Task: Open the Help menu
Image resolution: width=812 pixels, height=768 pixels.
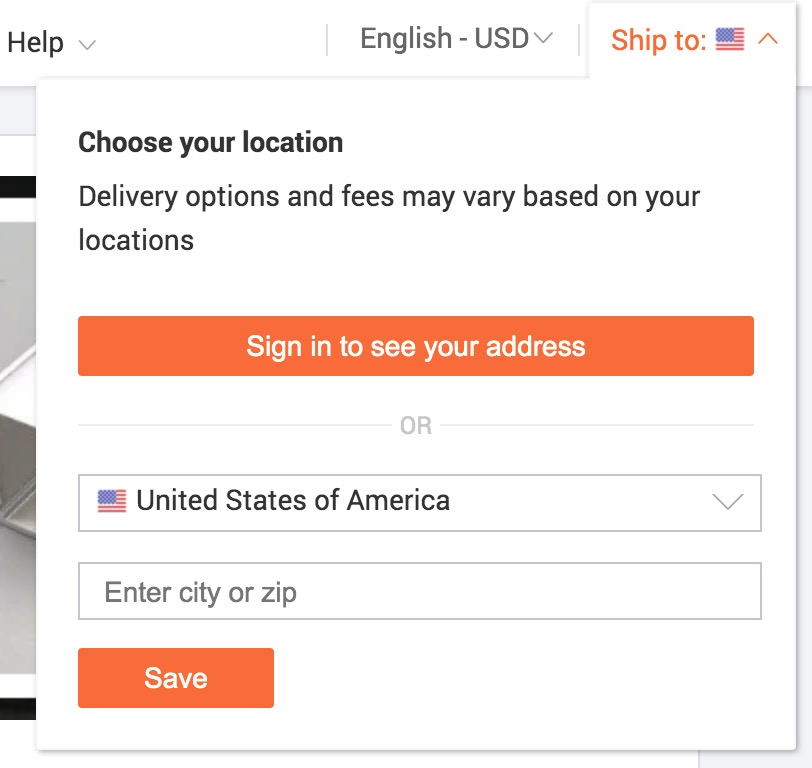Action: 35,43
